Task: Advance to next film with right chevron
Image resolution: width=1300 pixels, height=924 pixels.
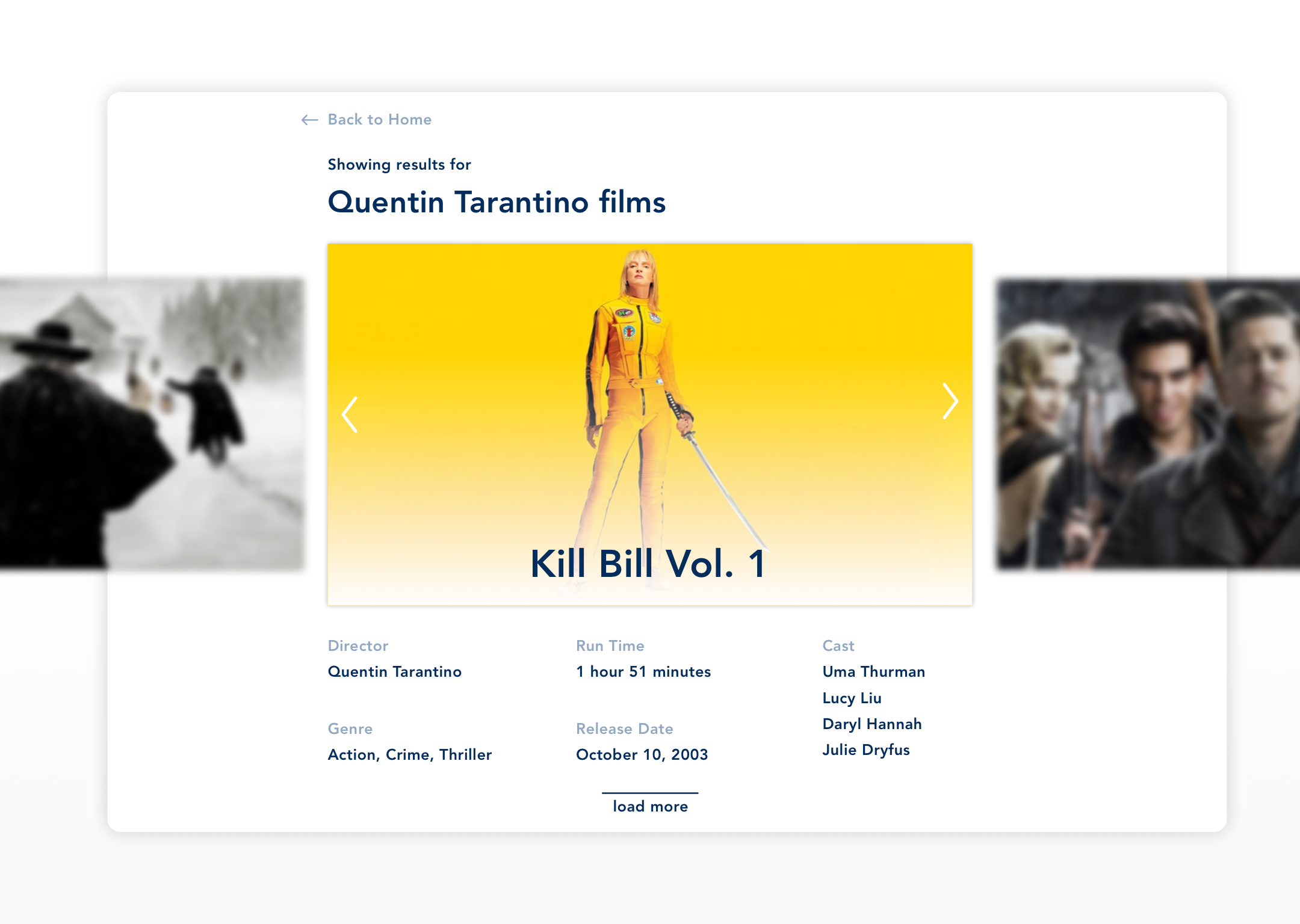Action: point(950,401)
